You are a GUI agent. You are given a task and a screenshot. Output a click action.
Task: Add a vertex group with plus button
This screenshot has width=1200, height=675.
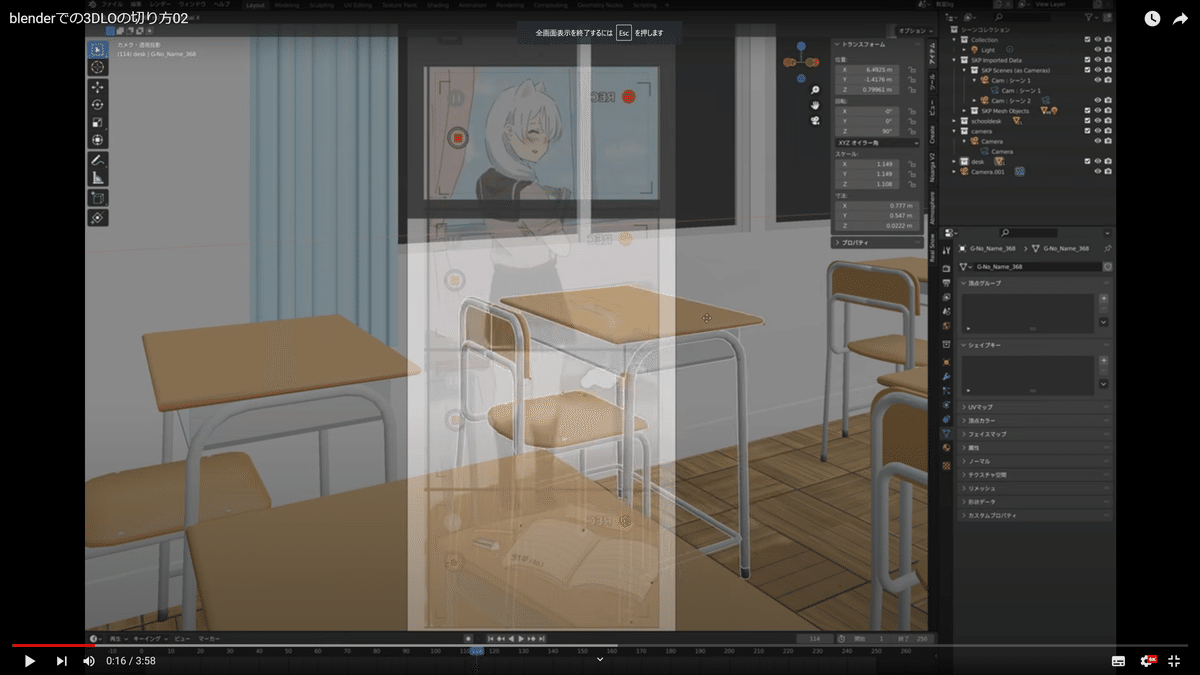point(1103,298)
